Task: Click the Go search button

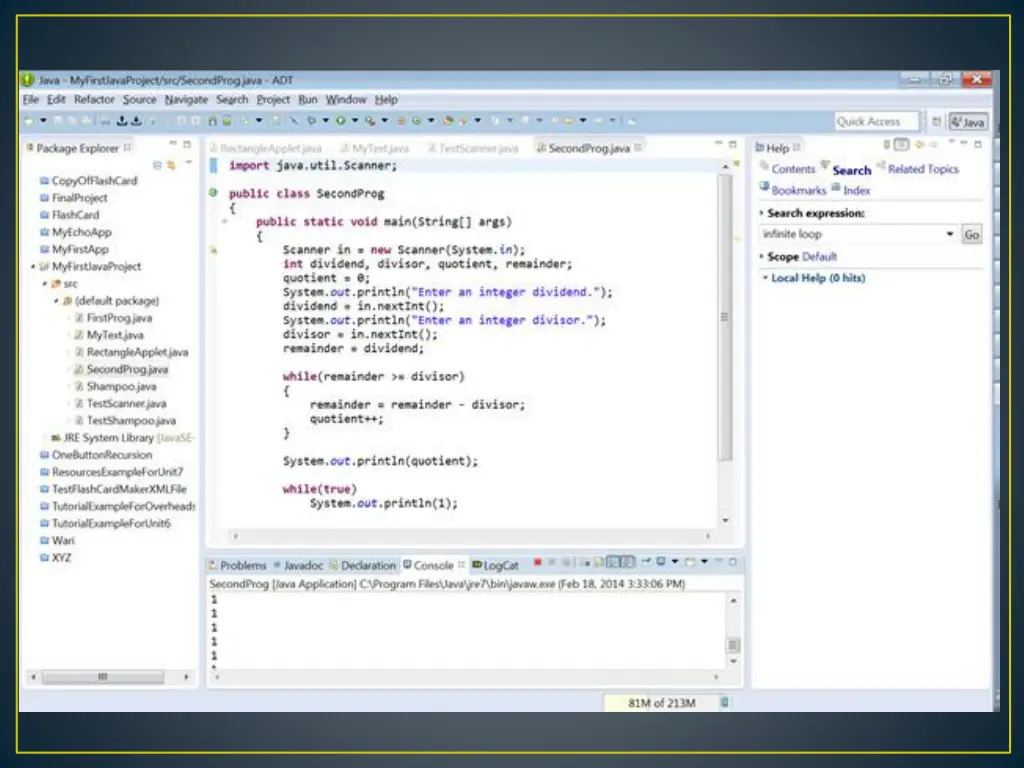Action: [x=972, y=234]
